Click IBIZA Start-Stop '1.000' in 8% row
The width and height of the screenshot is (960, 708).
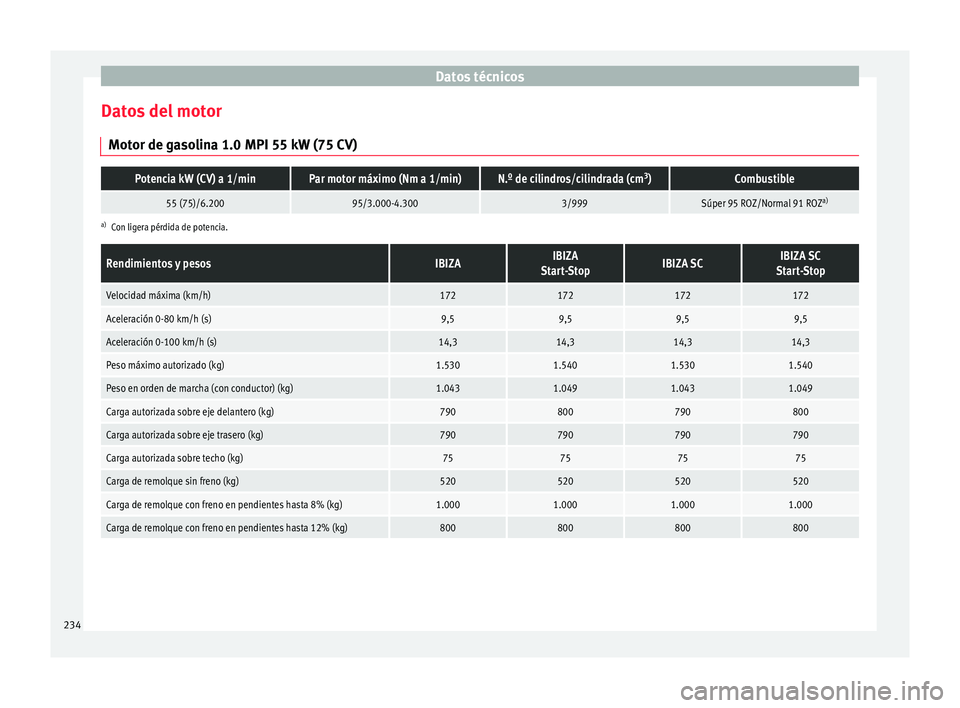565,505
